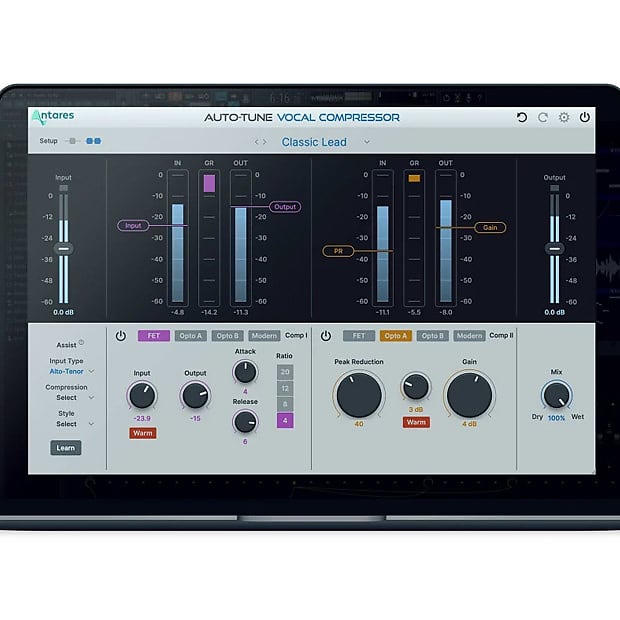Select Modern tab in Comp II
The image size is (620, 620).
469,336
